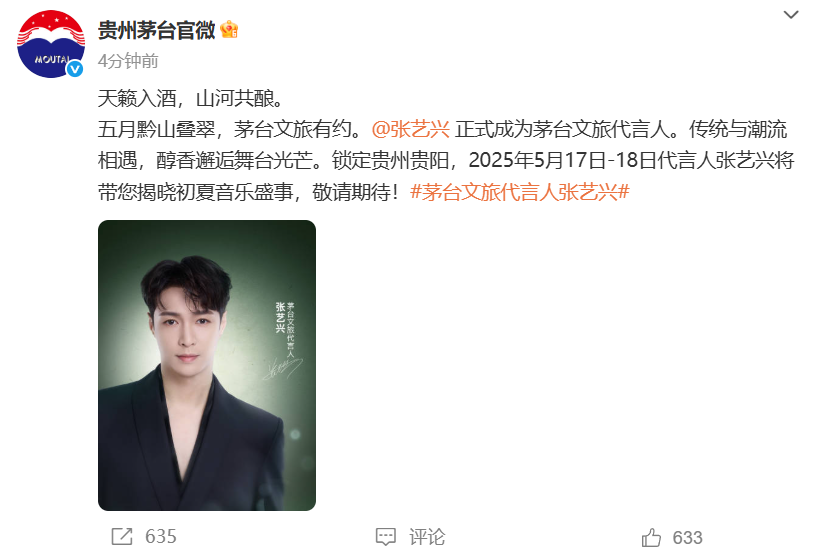Open the Moutai logo avatar

[x=50, y=44]
